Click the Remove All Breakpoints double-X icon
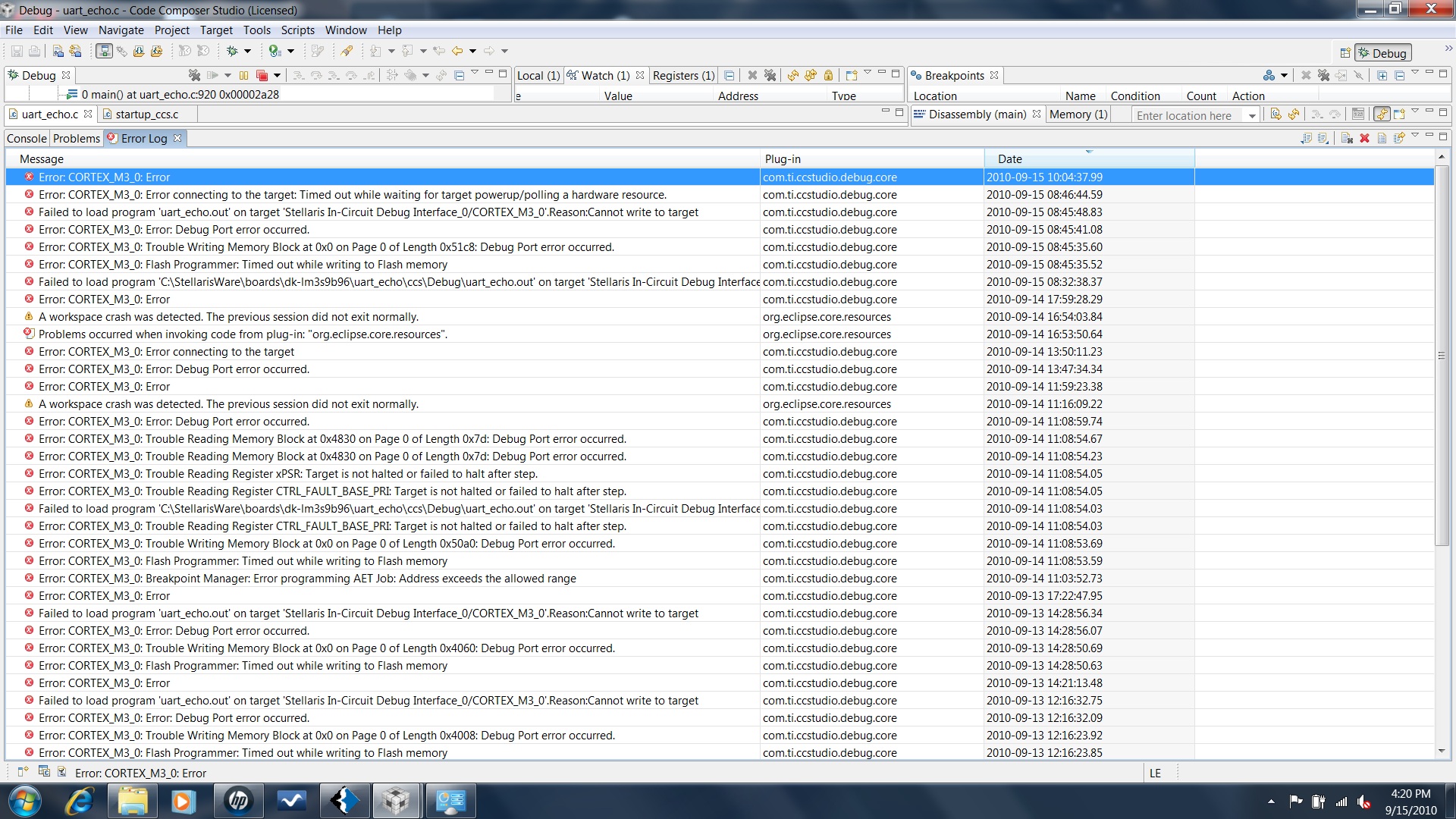This screenshot has width=1456, height=819. (x=1323, y=75)
